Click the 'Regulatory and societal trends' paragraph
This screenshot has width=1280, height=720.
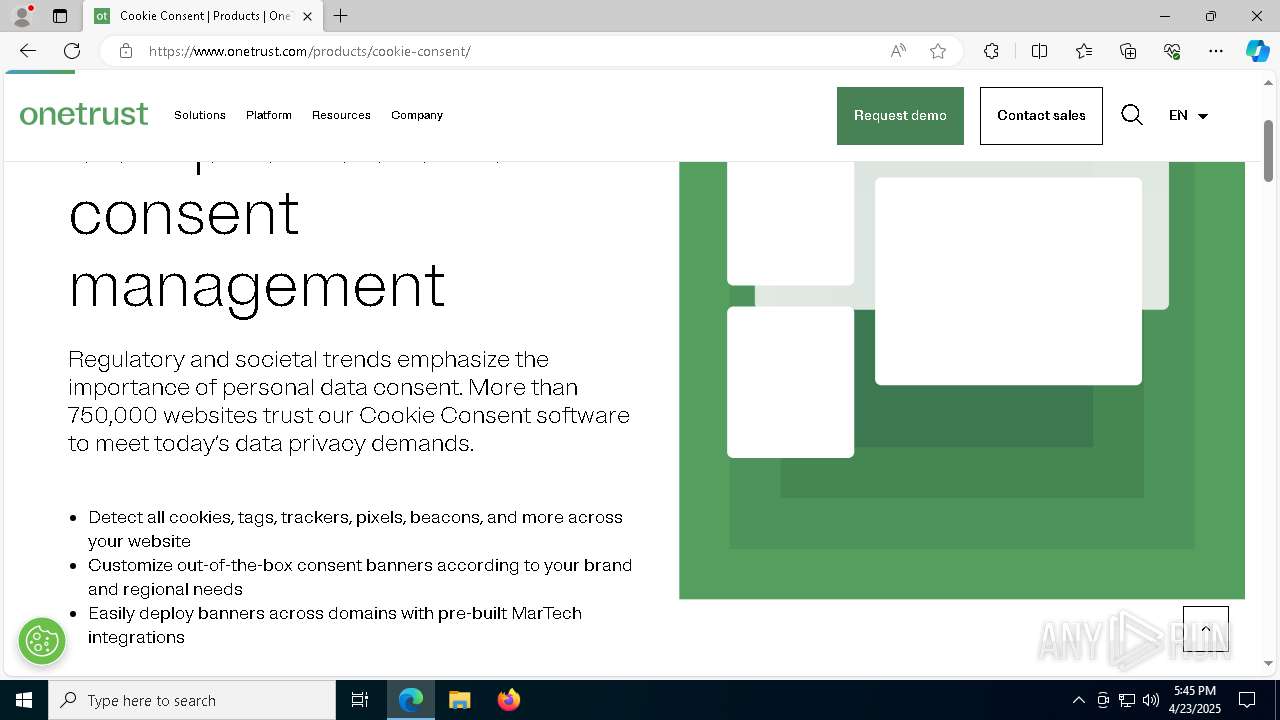coord(349,401)
